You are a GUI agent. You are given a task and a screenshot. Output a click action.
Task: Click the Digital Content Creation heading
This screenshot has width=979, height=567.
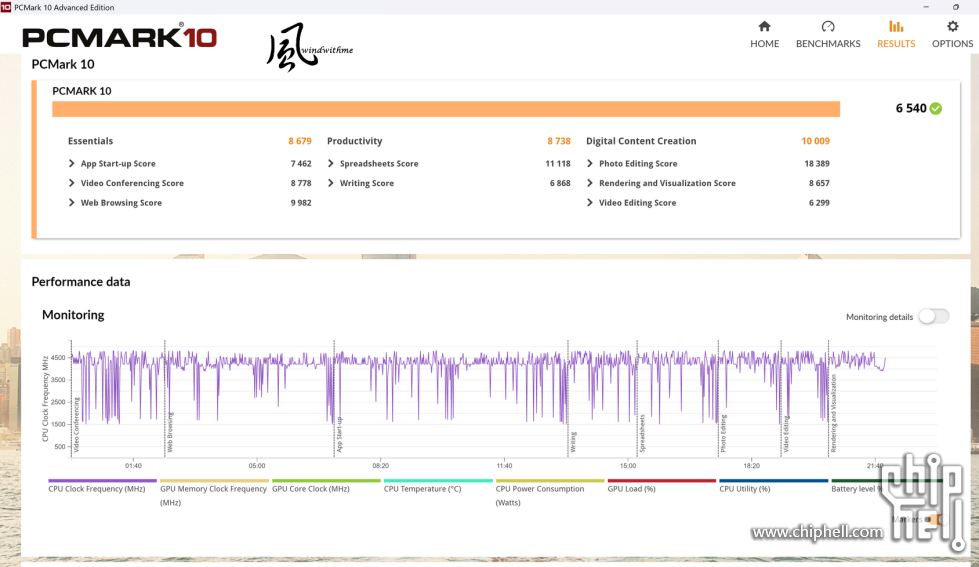tap(641, 141)
